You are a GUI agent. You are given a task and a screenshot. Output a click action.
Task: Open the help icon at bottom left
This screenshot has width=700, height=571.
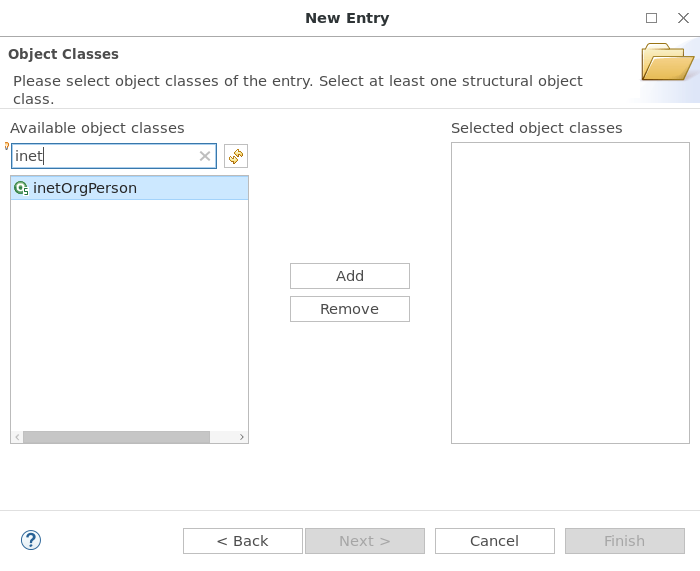click(31, 540)
